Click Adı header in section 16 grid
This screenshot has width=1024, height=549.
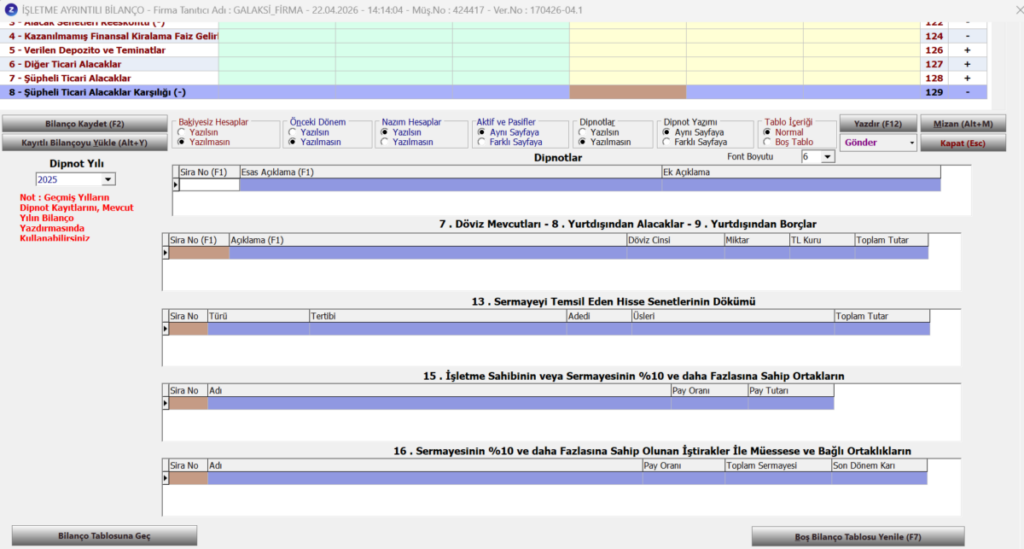(x=425, y=465)
